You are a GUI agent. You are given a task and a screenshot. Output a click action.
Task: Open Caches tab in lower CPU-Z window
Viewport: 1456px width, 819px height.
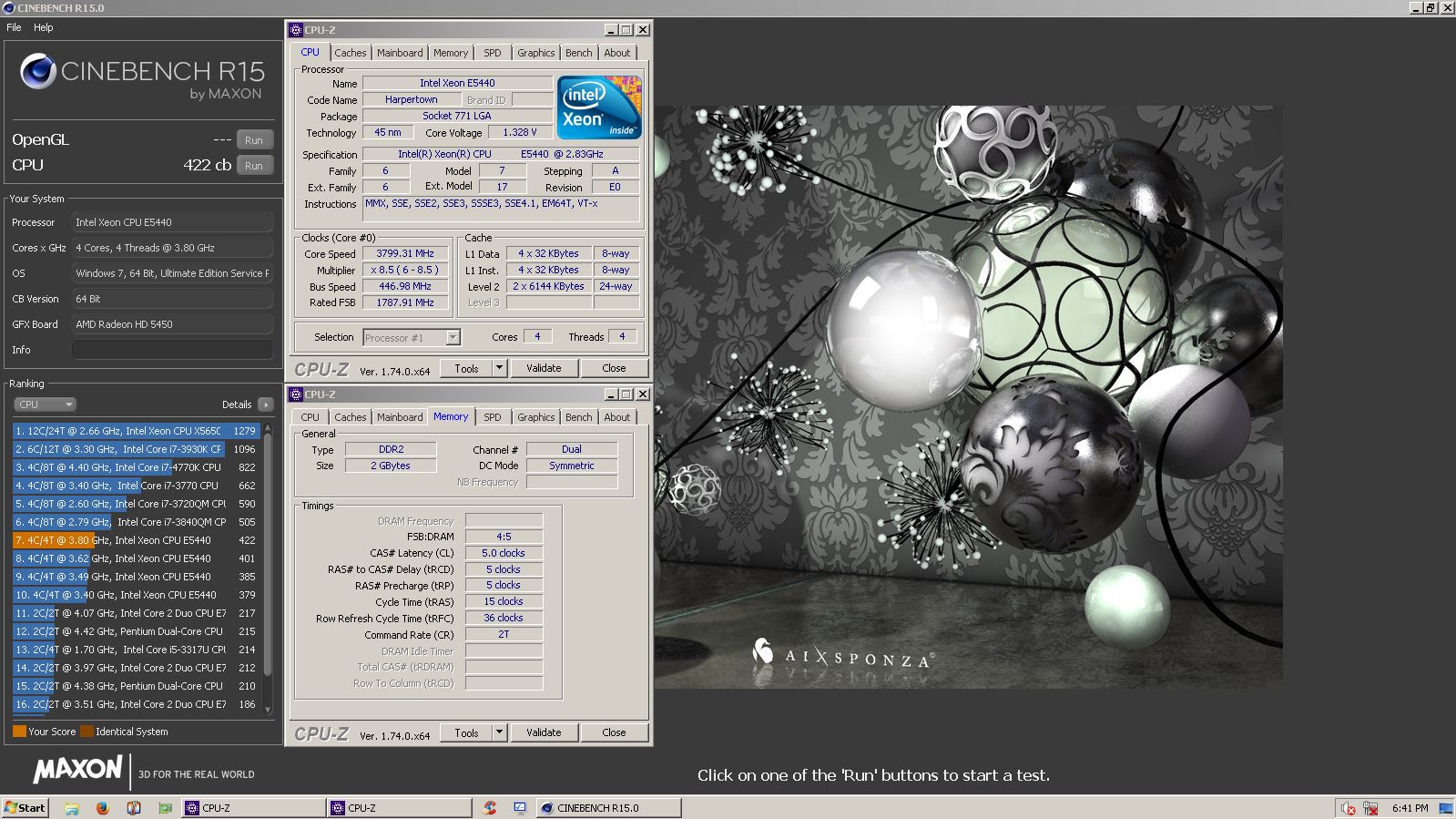click(350, 417)
